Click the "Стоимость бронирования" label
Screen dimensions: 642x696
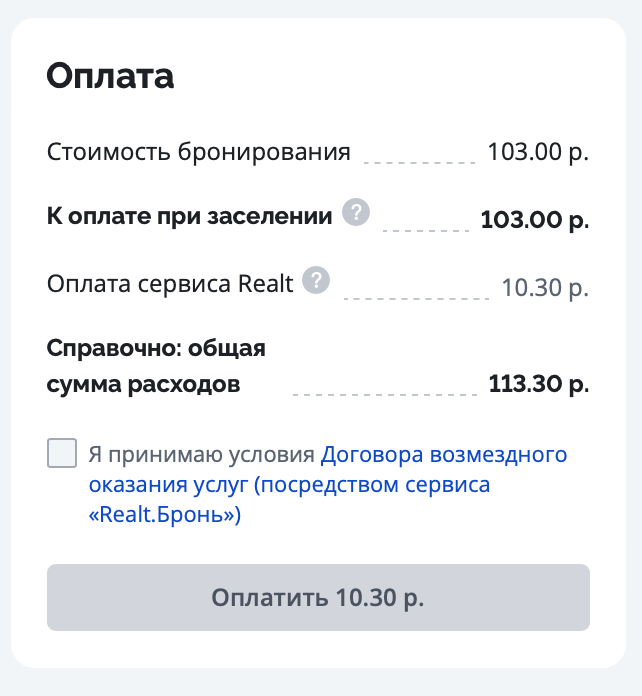198,153
